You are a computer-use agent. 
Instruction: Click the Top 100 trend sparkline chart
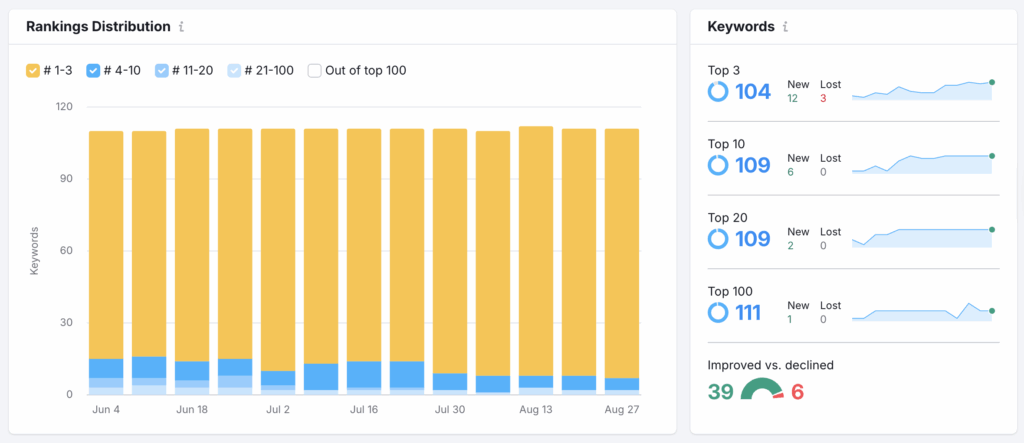click(x=922, y=312)
